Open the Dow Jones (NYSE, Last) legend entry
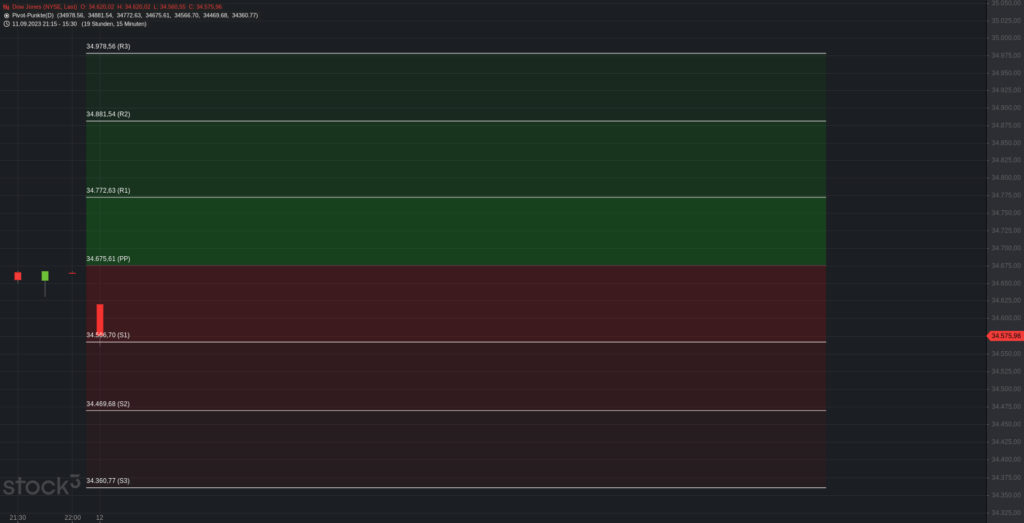Viewport: 1024px width, 523px height. [x=44, y=7]
